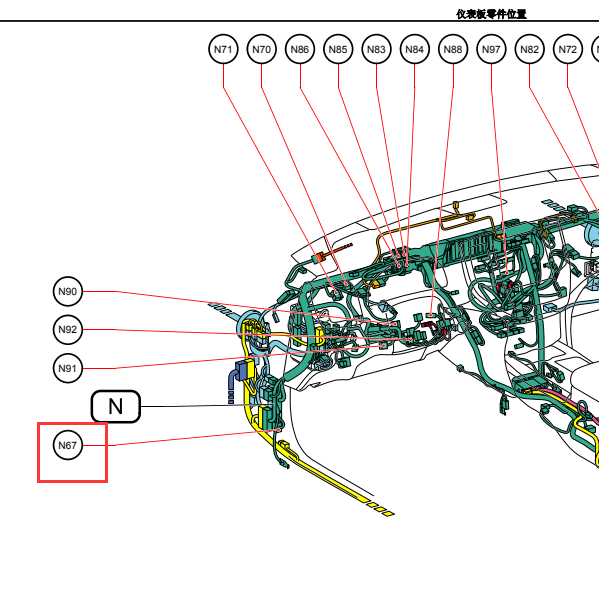599x604 pixels.
Task: Open the N83 connector label
Action: pyautogui.click(x=376, y=49)
